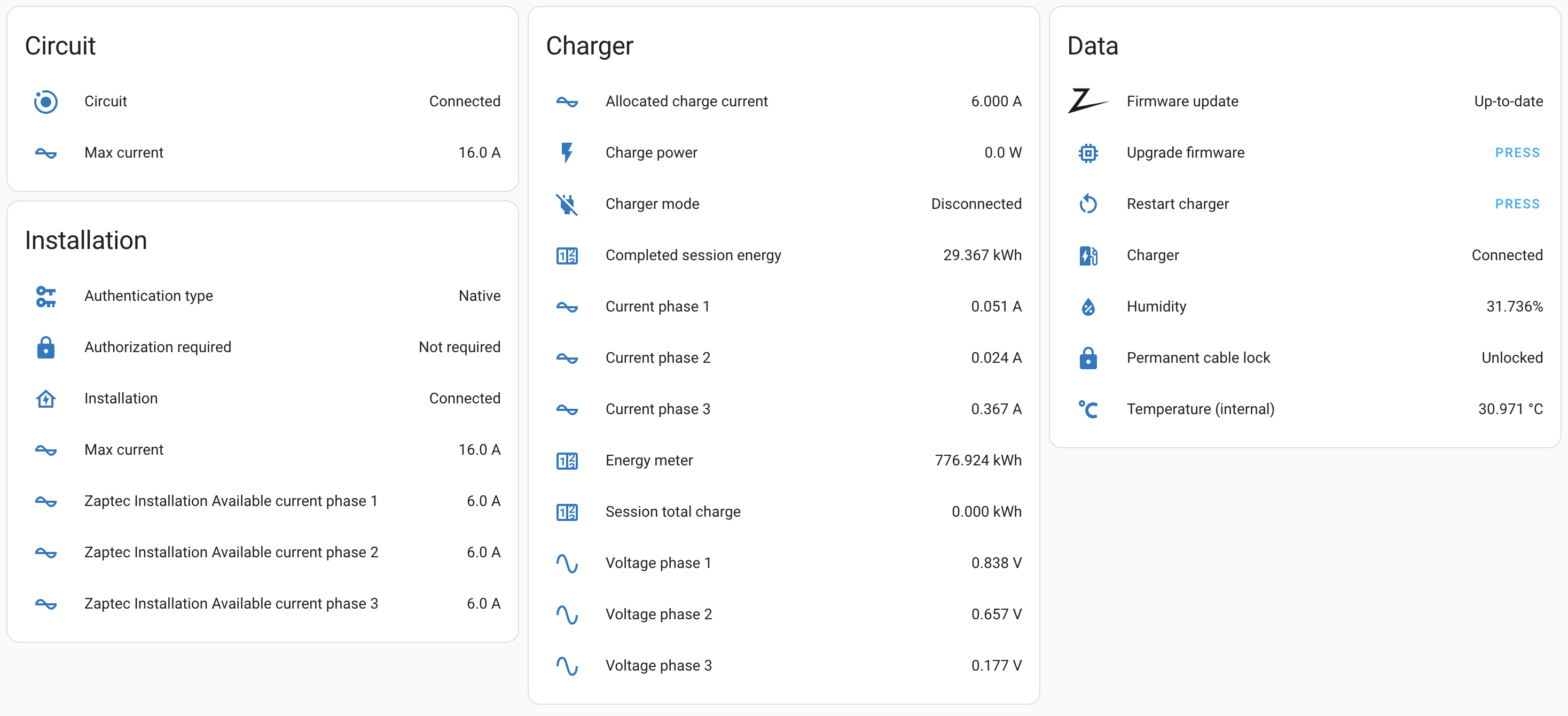Click the Installation home lightning icon
1568x716 pixels.
[45, 399]
